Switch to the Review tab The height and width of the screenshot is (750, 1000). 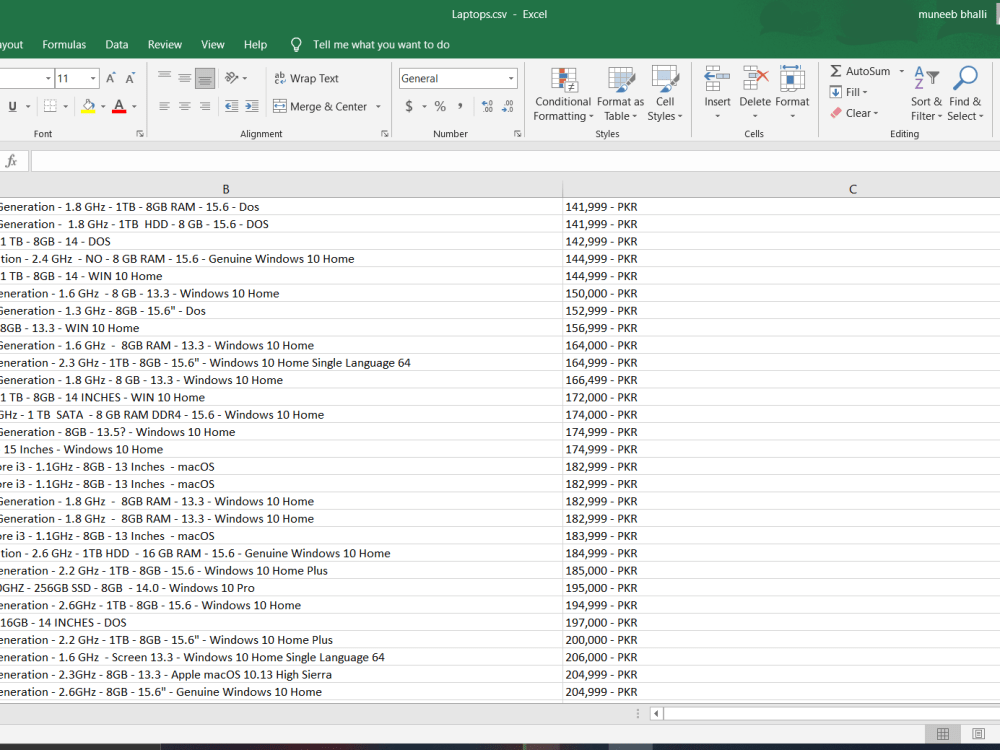click(165, 45)
